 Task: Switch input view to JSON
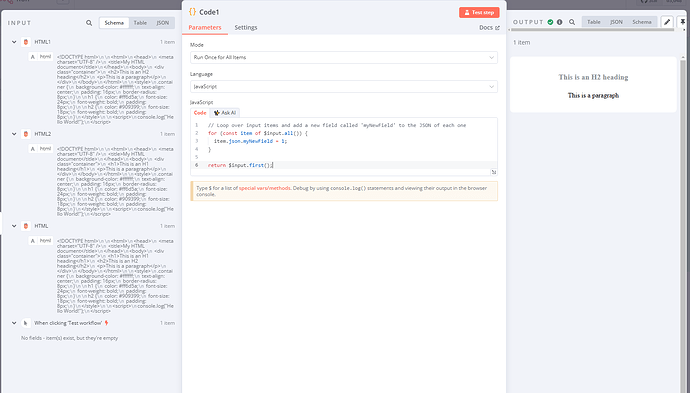[163, 23]
